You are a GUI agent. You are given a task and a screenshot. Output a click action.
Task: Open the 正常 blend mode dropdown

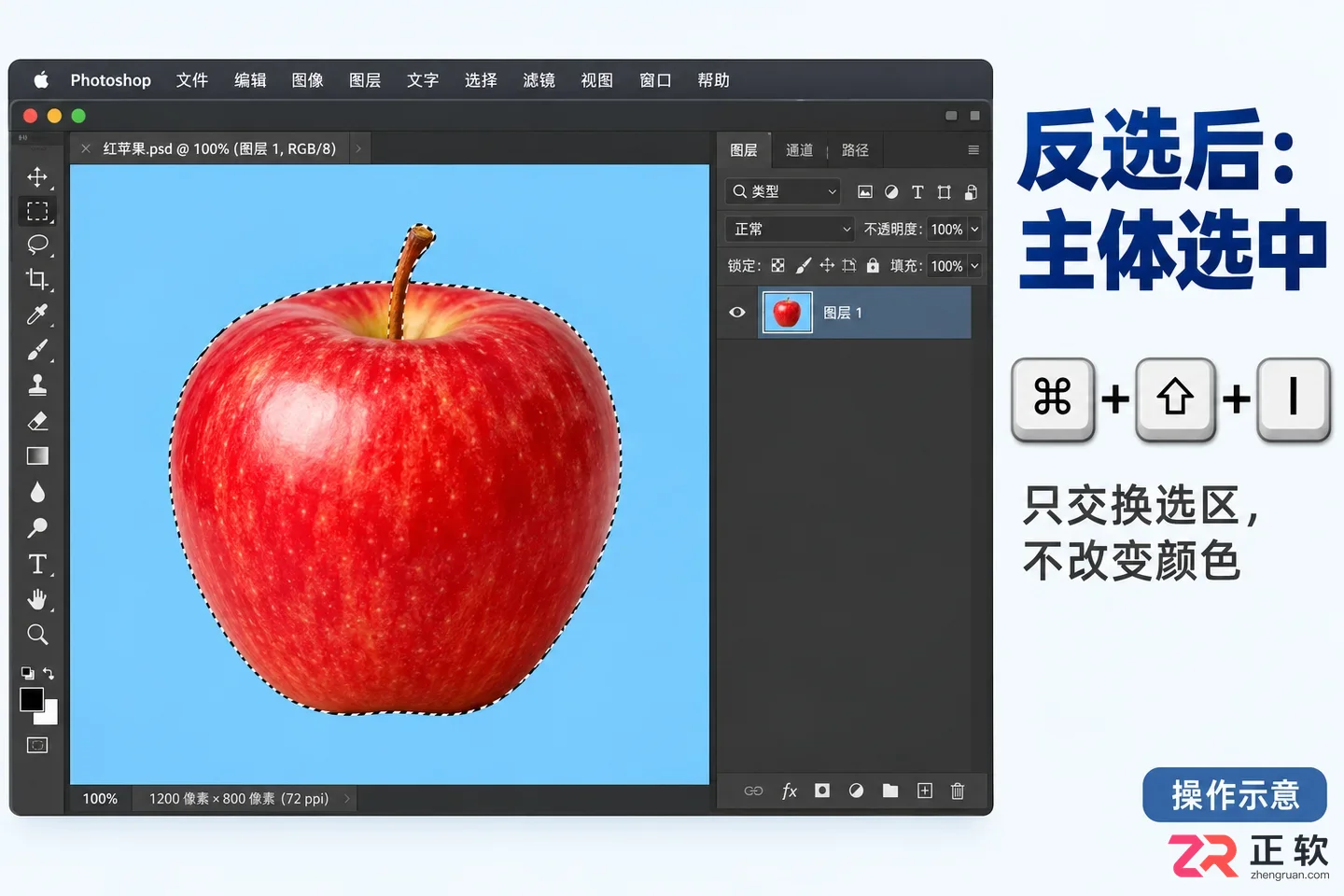click(790, 229)
